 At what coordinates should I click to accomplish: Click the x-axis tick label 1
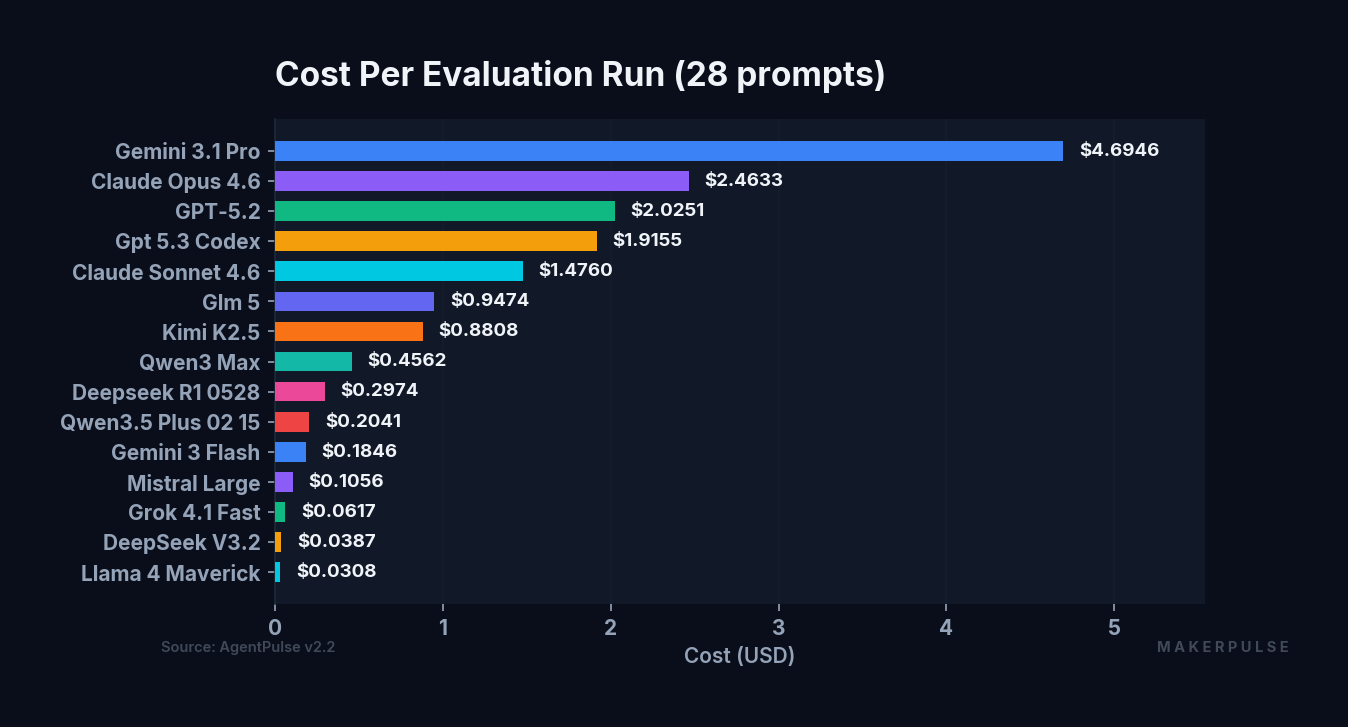(x=443, y=627)
